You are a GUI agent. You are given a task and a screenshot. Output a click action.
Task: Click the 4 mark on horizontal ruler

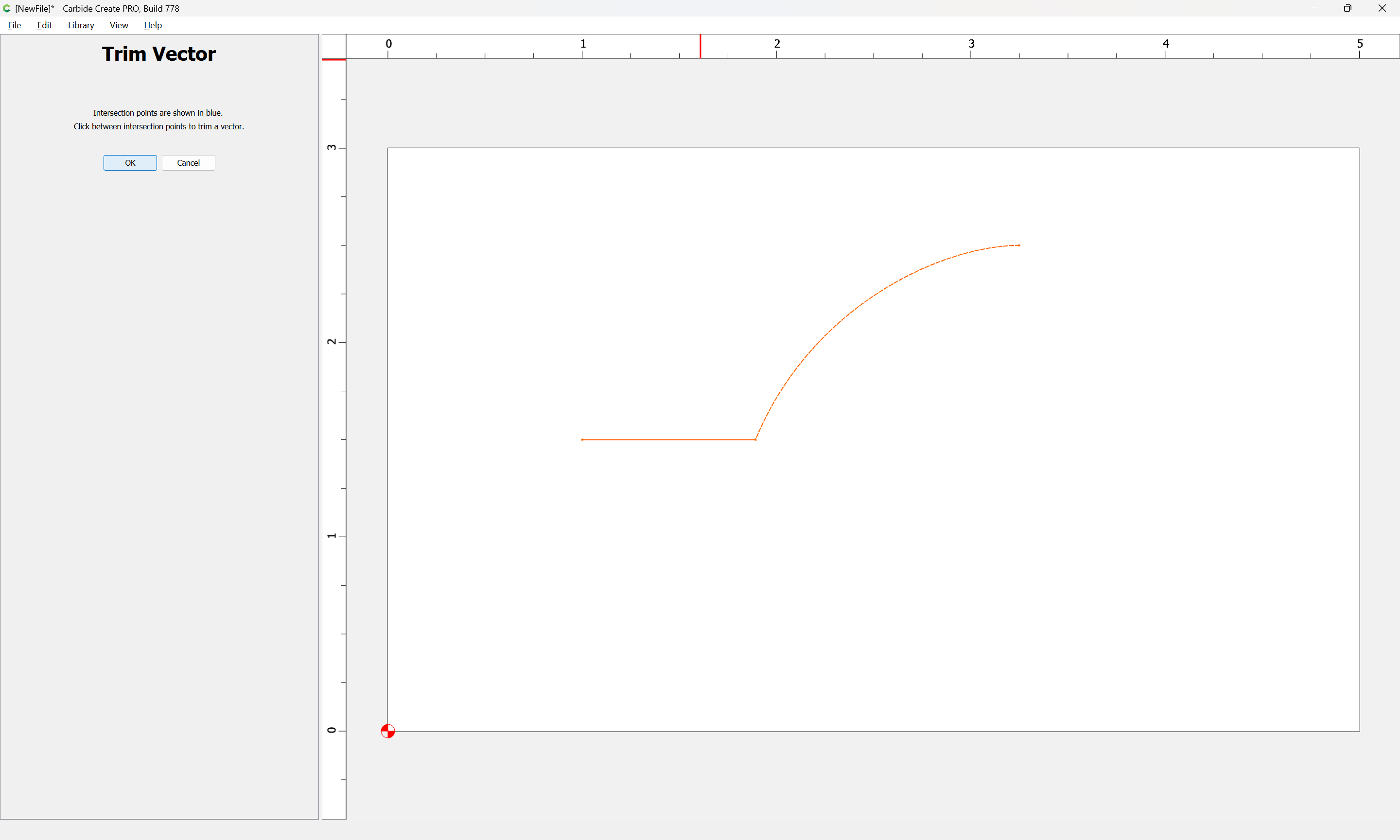click(x=1166, y=44)
